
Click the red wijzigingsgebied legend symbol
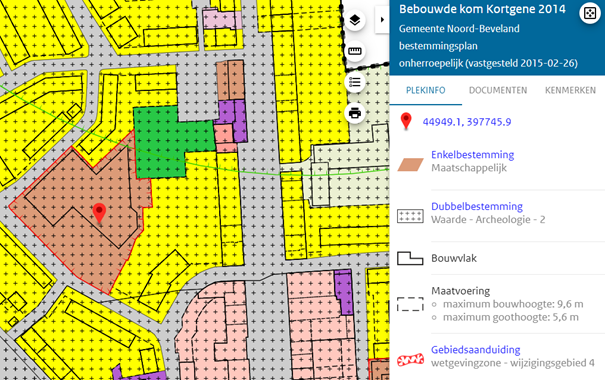click(x=411, y=360)
